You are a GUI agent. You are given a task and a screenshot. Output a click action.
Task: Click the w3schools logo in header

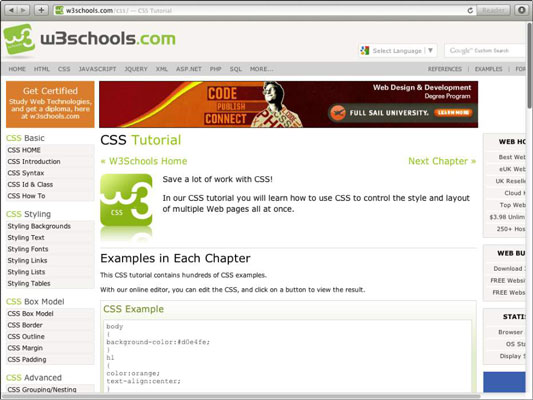point(89,39)
